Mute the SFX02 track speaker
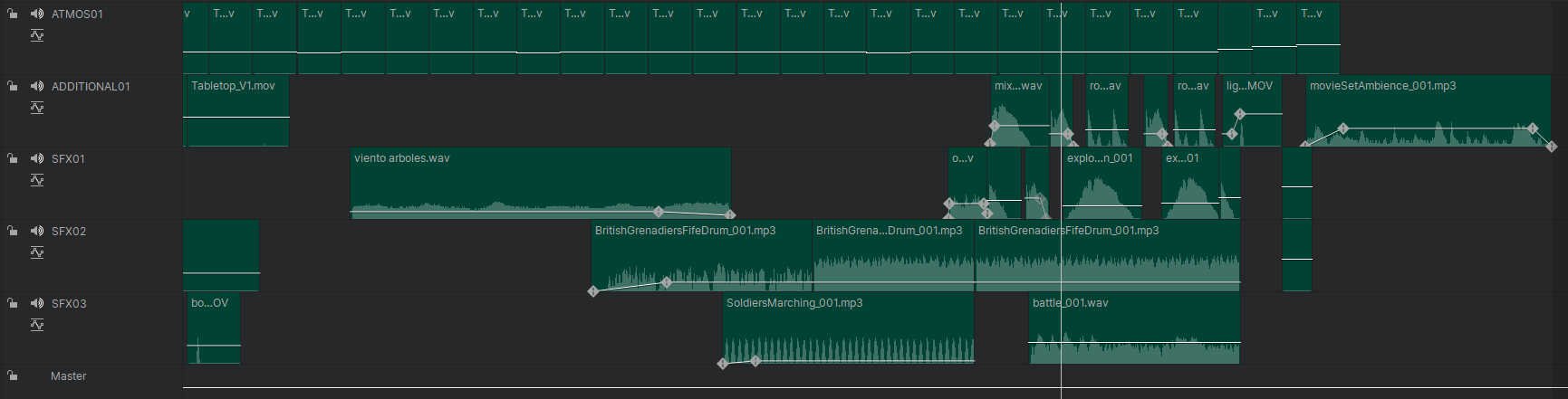This screenshot has height=399, width=1568. click(x=37, y=231)
